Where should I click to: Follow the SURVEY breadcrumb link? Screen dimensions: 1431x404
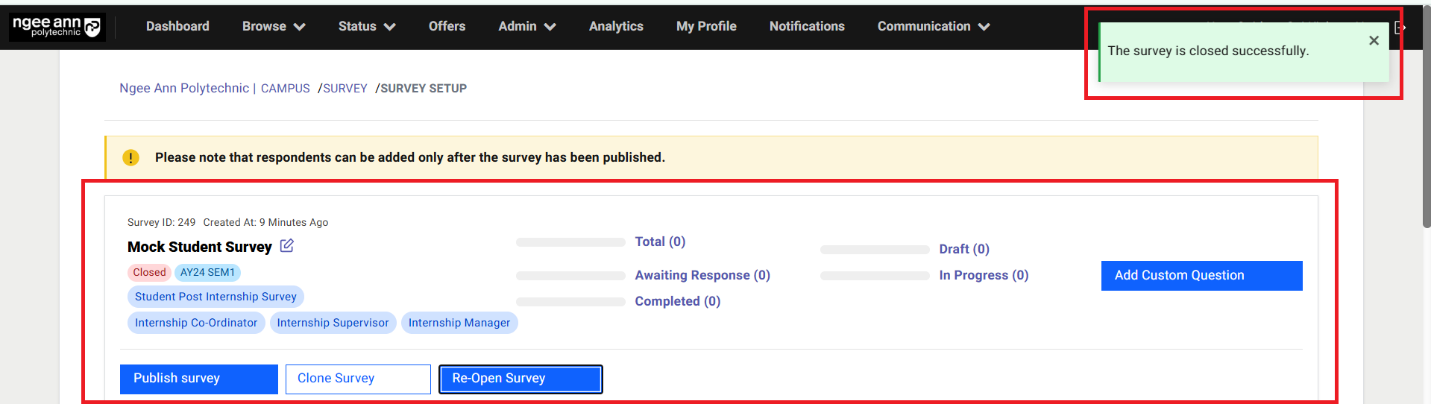(x=345, y=89)
